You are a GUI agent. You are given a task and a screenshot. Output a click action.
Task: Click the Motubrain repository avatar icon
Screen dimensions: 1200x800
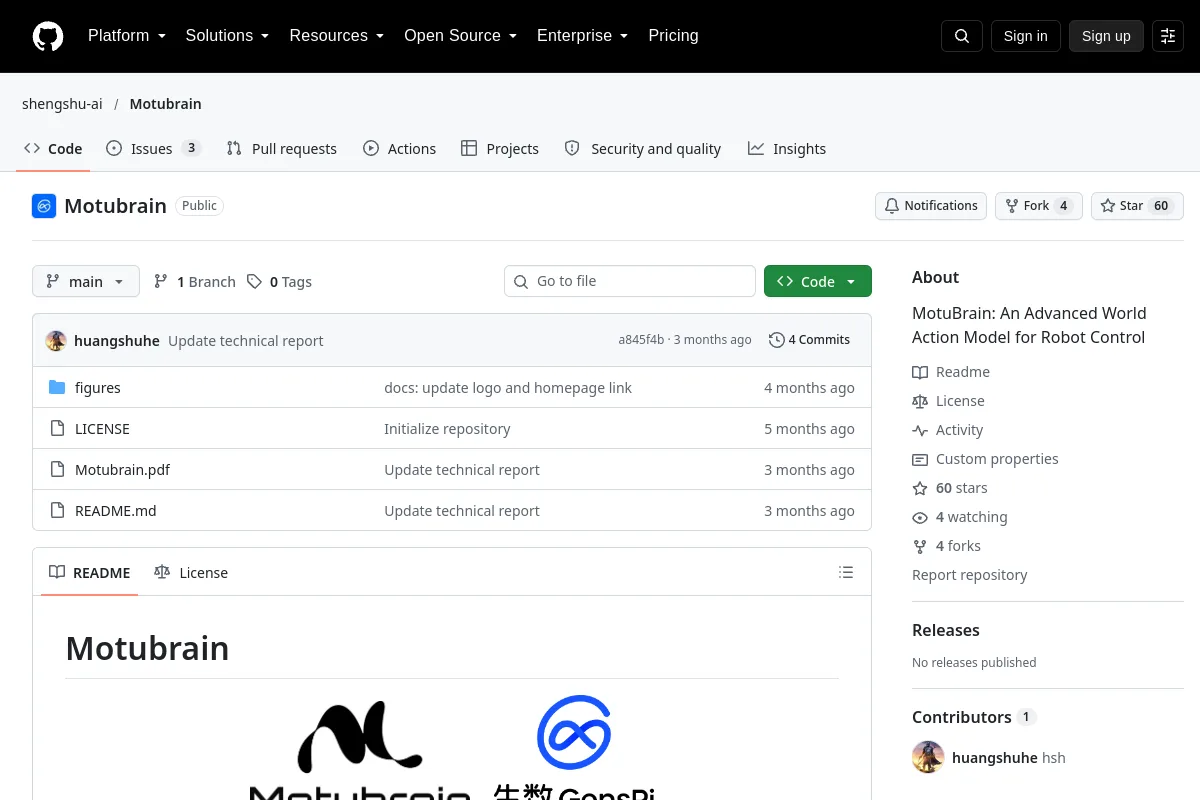[x=44, y=206]
